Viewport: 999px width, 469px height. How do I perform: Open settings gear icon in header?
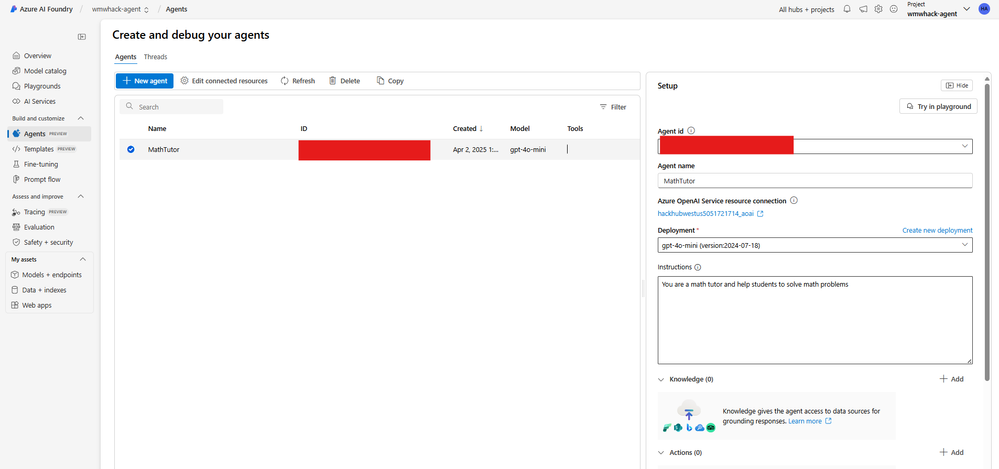(878, 10)
